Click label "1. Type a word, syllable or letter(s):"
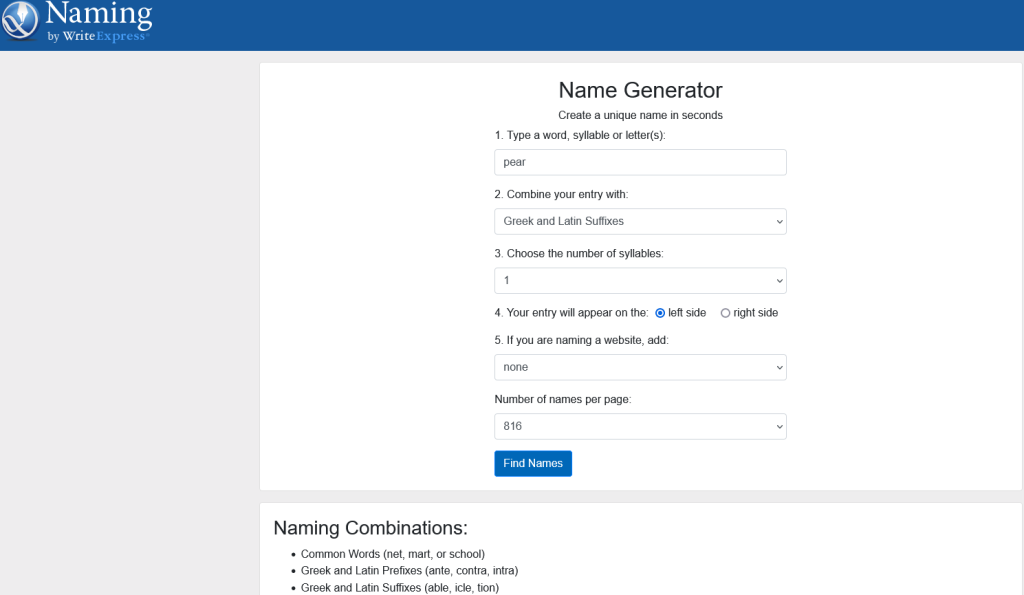The width and height of the screenshot is (1024, 595). pyautogui.click(x=580, y=135)
